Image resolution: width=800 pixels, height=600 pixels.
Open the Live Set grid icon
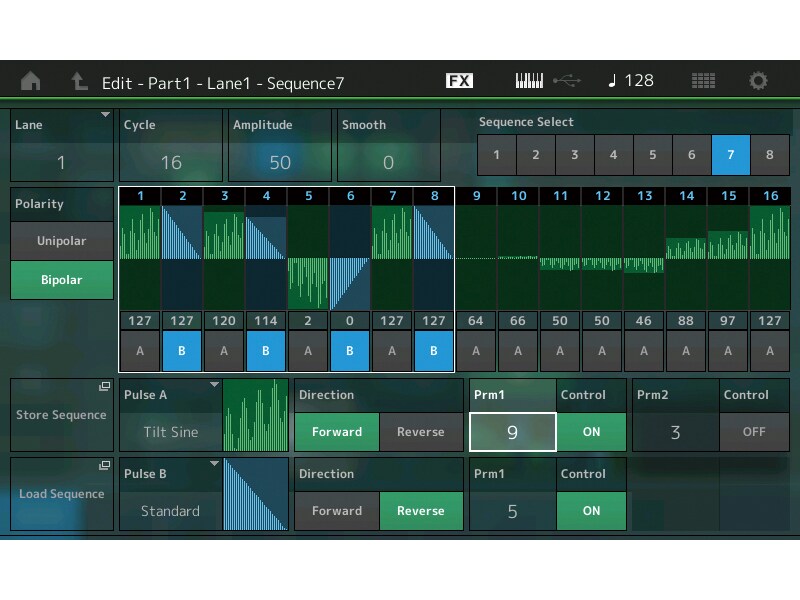click(x=703, y=81)
